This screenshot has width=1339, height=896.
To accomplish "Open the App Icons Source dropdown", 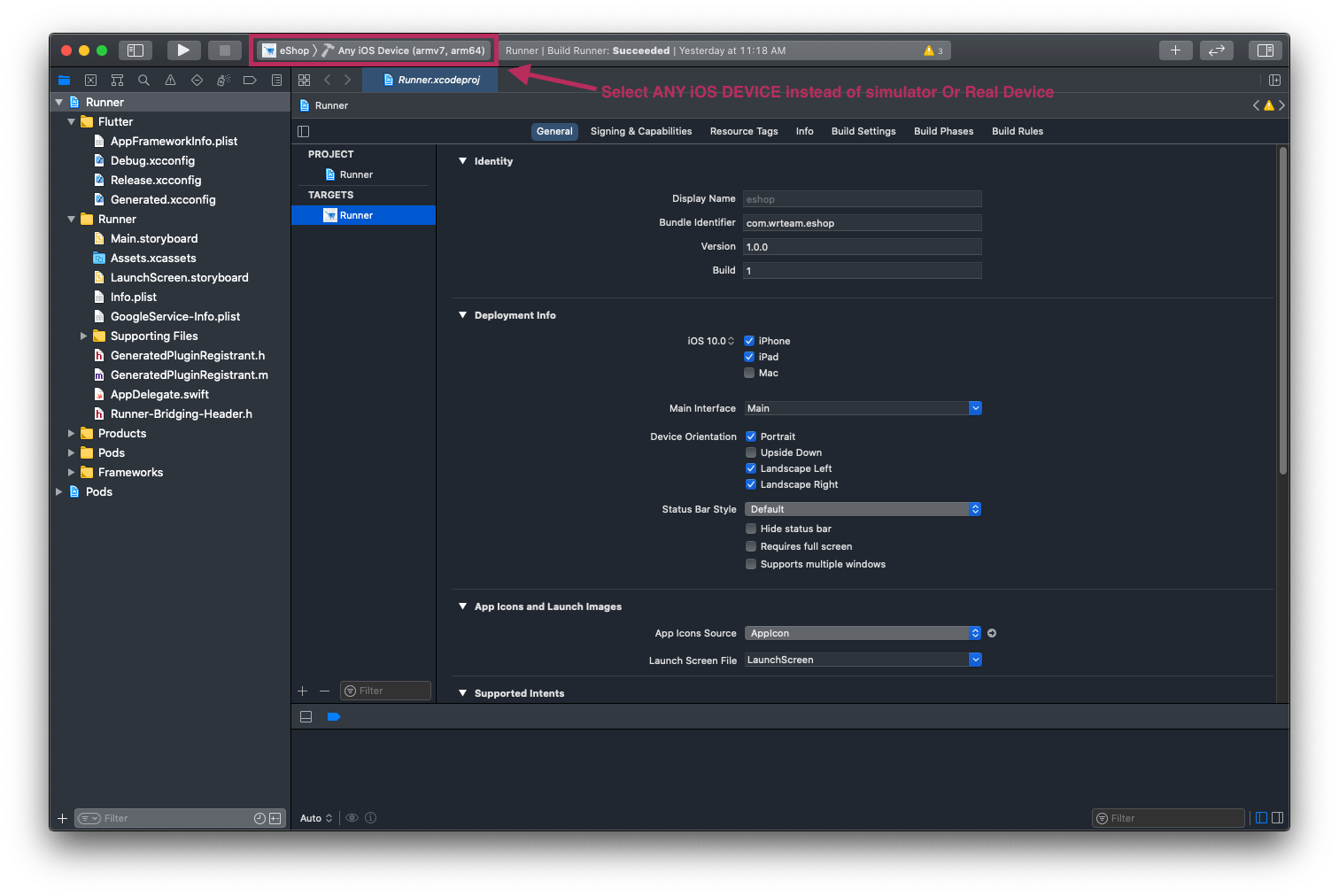I will pos(863,633).
